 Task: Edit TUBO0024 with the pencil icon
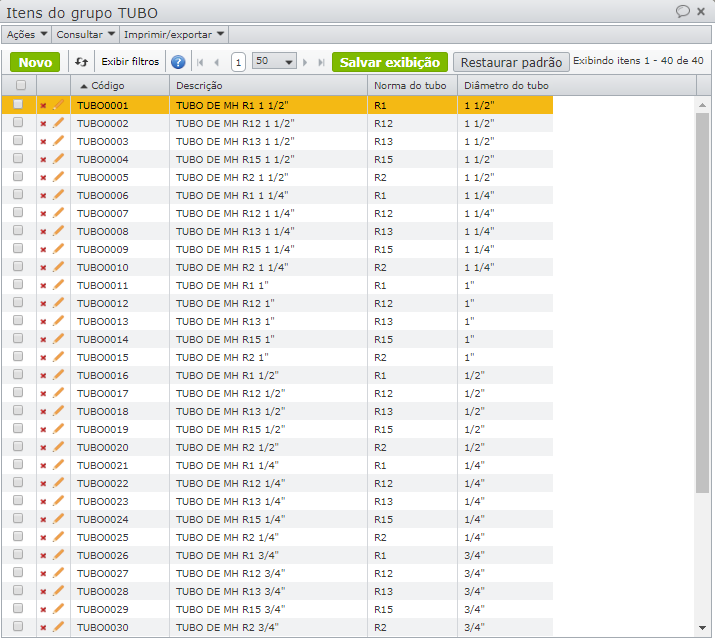pos(58,519)
